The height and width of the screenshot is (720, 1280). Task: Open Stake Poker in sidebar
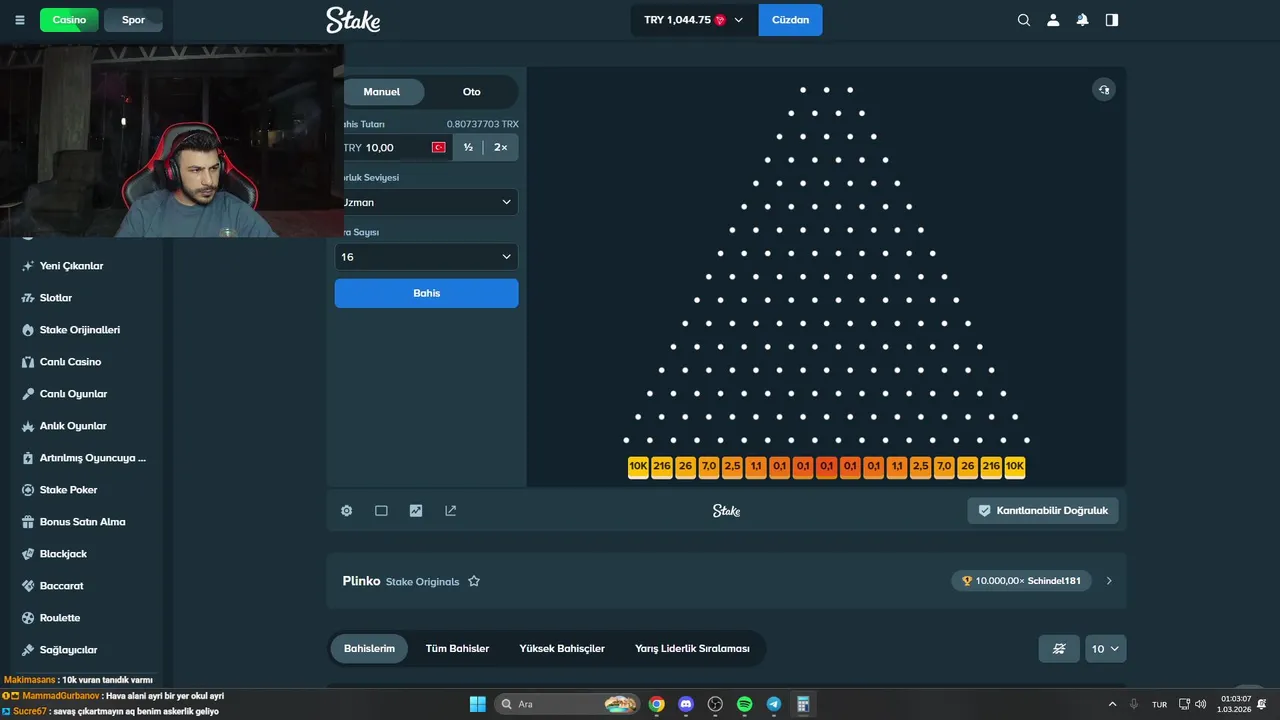click(68, 490)
